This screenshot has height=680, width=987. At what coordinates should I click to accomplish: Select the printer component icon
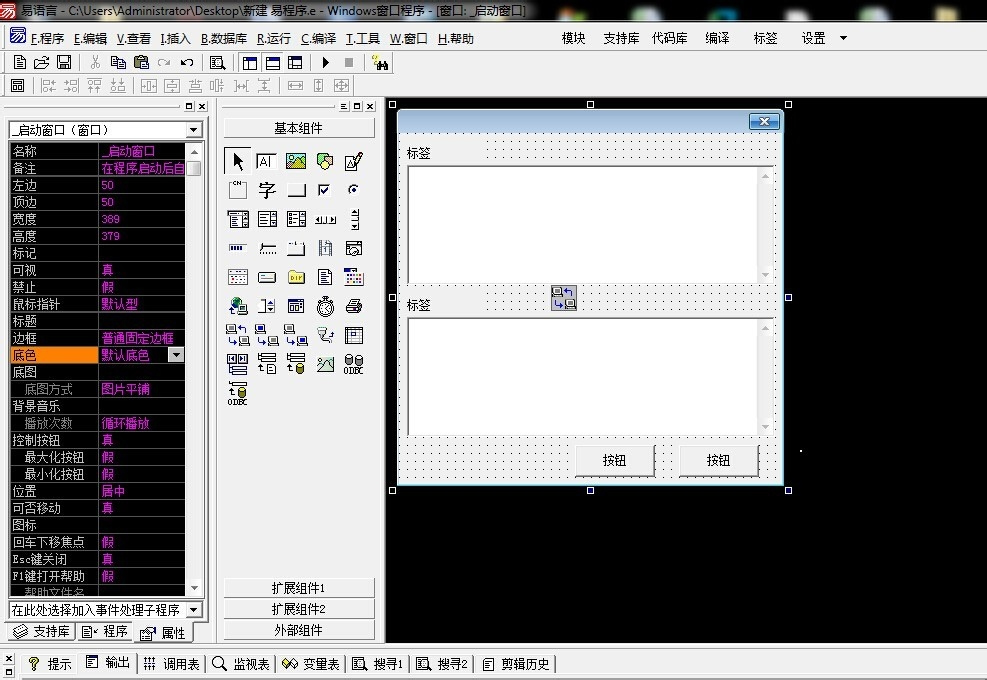(x=353, y=306)
